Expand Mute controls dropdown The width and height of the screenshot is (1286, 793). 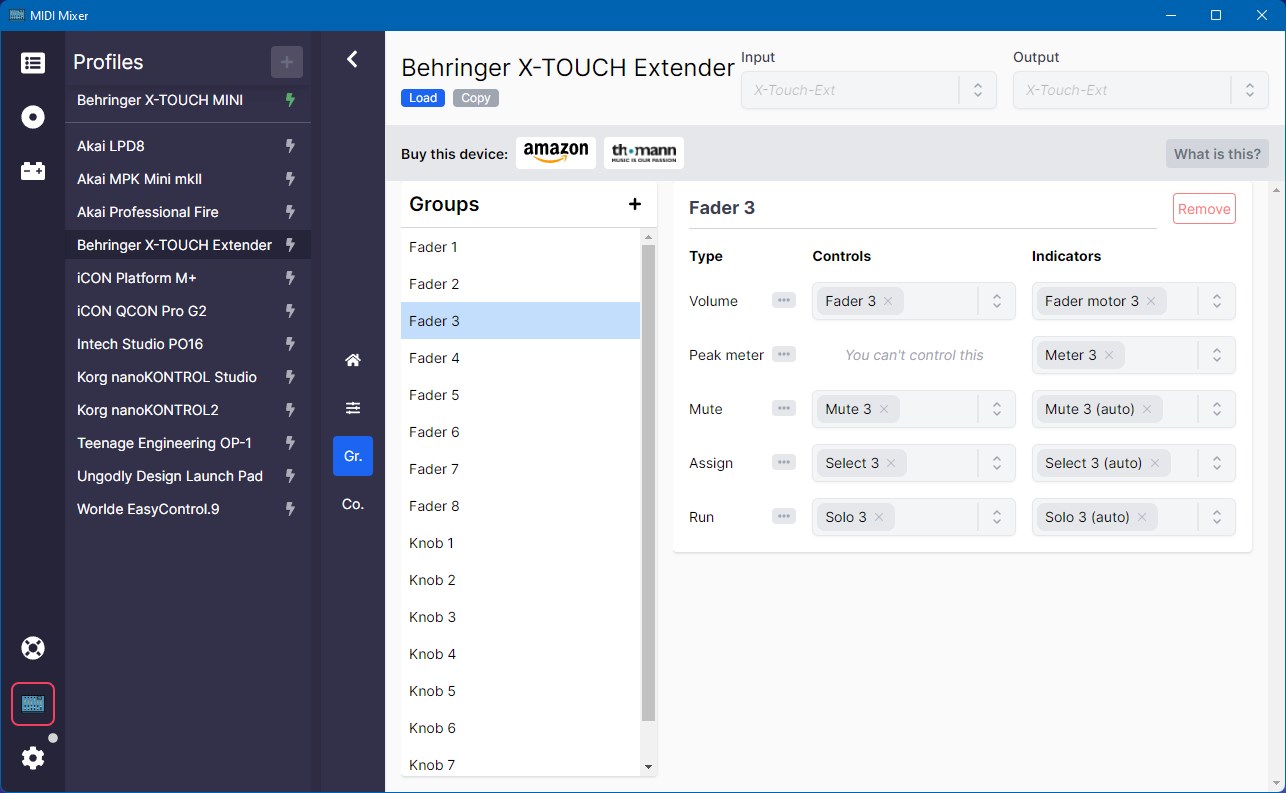(x=997, y=409)
